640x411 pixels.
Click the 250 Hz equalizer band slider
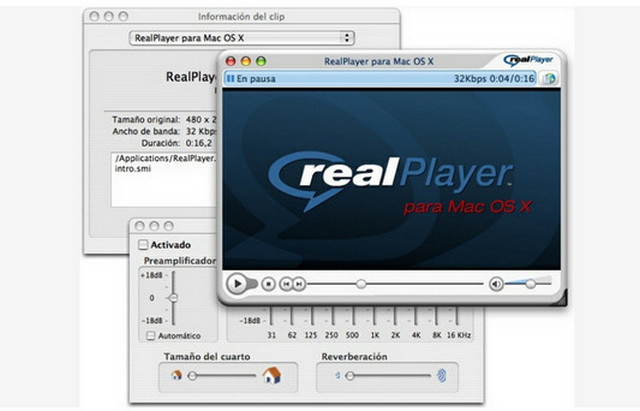pyautogui.click(x=333, y=315)
